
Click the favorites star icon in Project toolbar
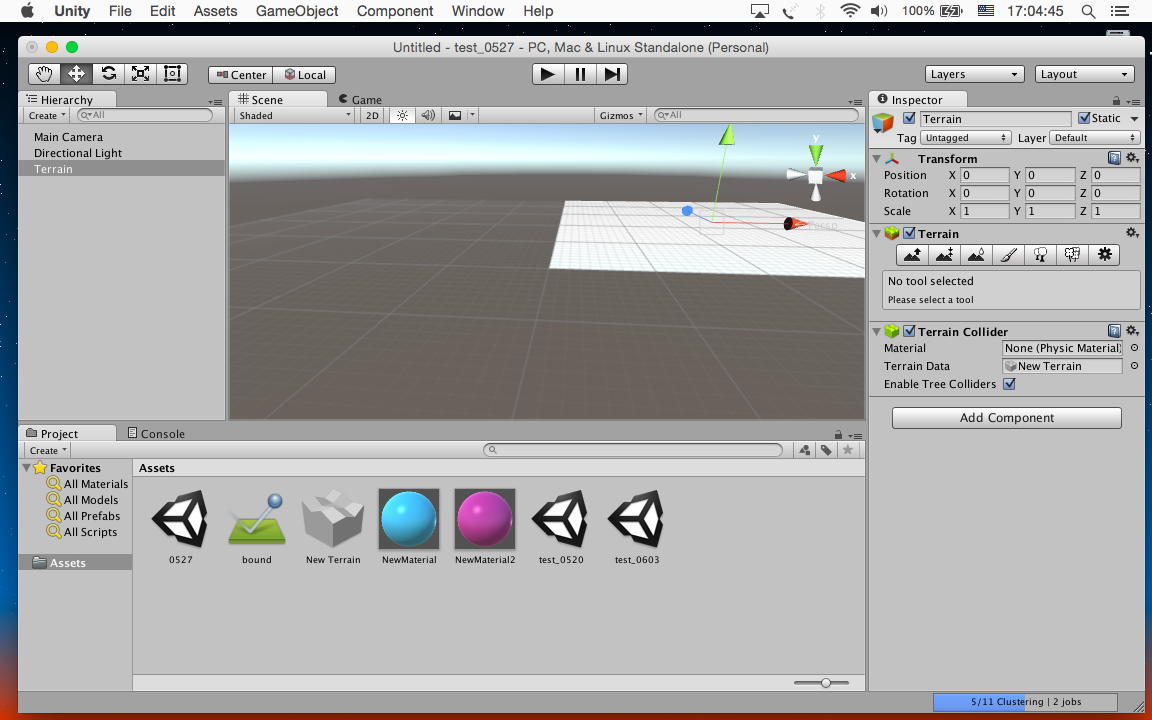click(x=848, y=450)
